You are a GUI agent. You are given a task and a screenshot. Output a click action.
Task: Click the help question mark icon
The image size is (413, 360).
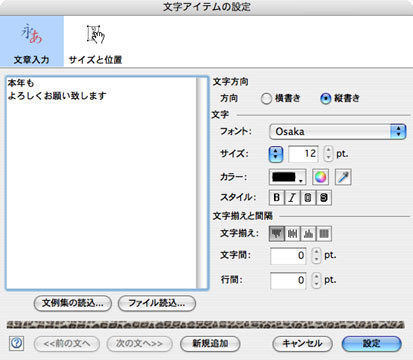[16, 343]
